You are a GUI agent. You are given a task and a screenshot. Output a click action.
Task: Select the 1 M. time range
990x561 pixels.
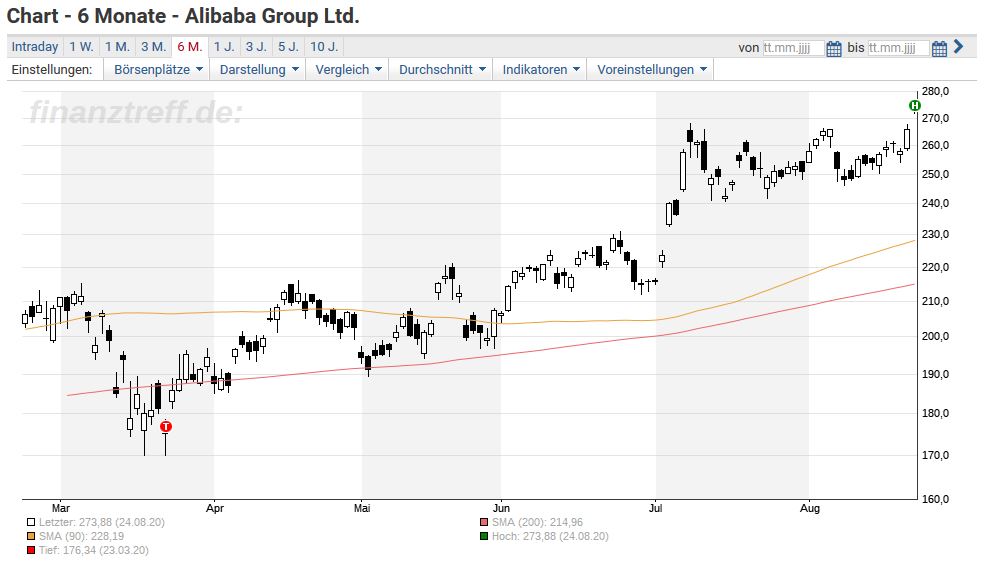(x=117, y=47)
